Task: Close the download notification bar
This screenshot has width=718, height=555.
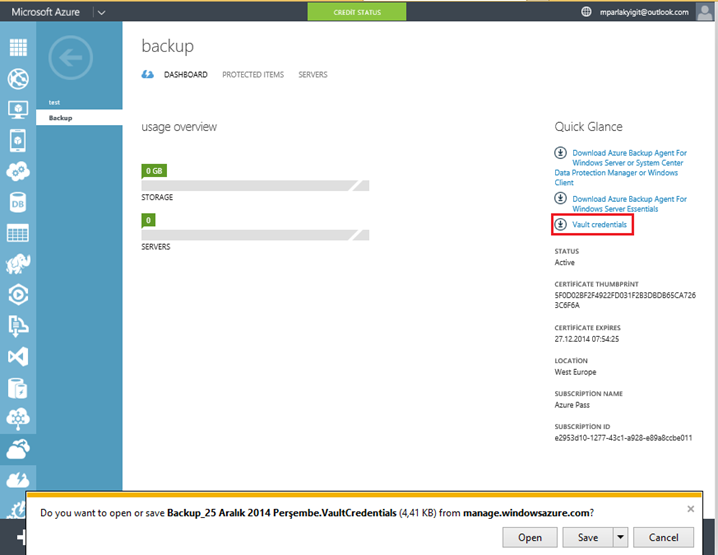Action: [691, 509]
